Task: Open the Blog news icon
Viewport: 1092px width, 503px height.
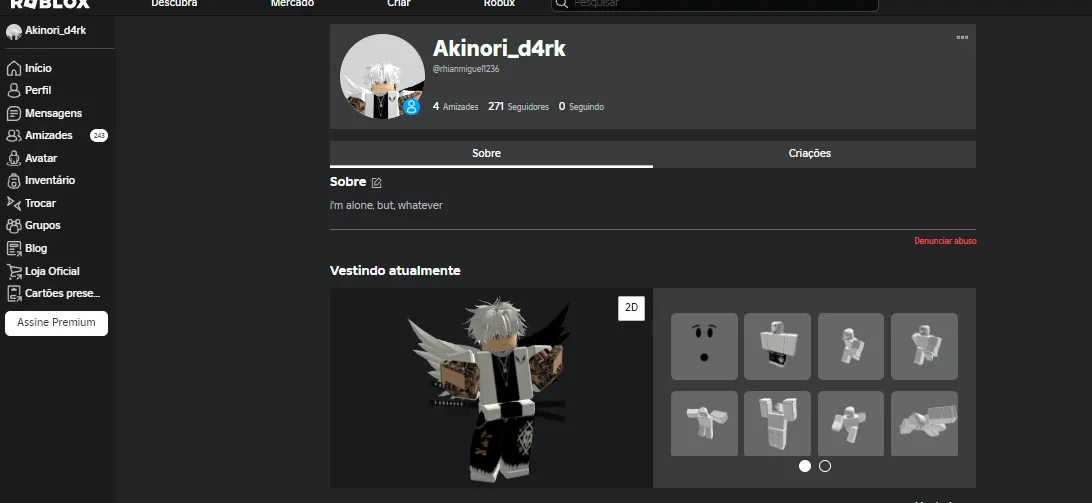Action: pyautogui.click(x=13, y=248)
